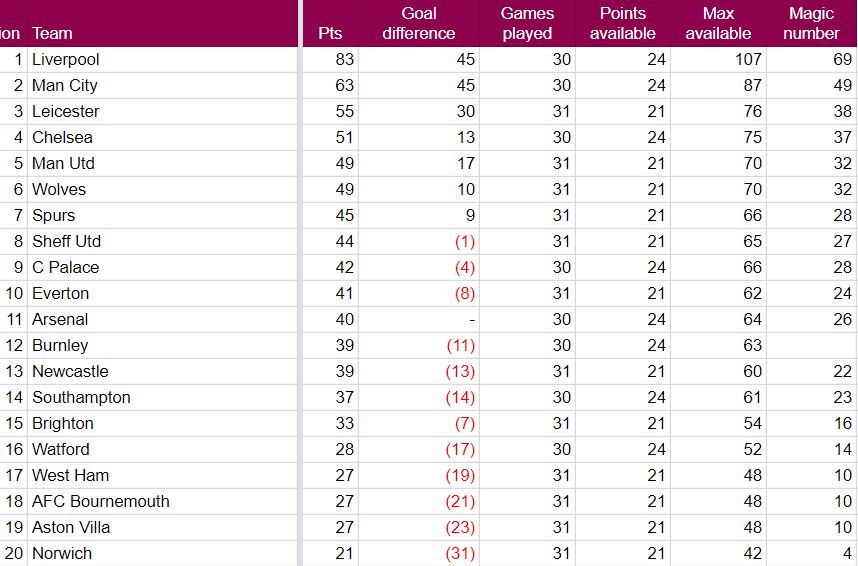The width and height of the screenshot is (858, 566).
Task: Click the Man City team cell
Action: point(65,86)
